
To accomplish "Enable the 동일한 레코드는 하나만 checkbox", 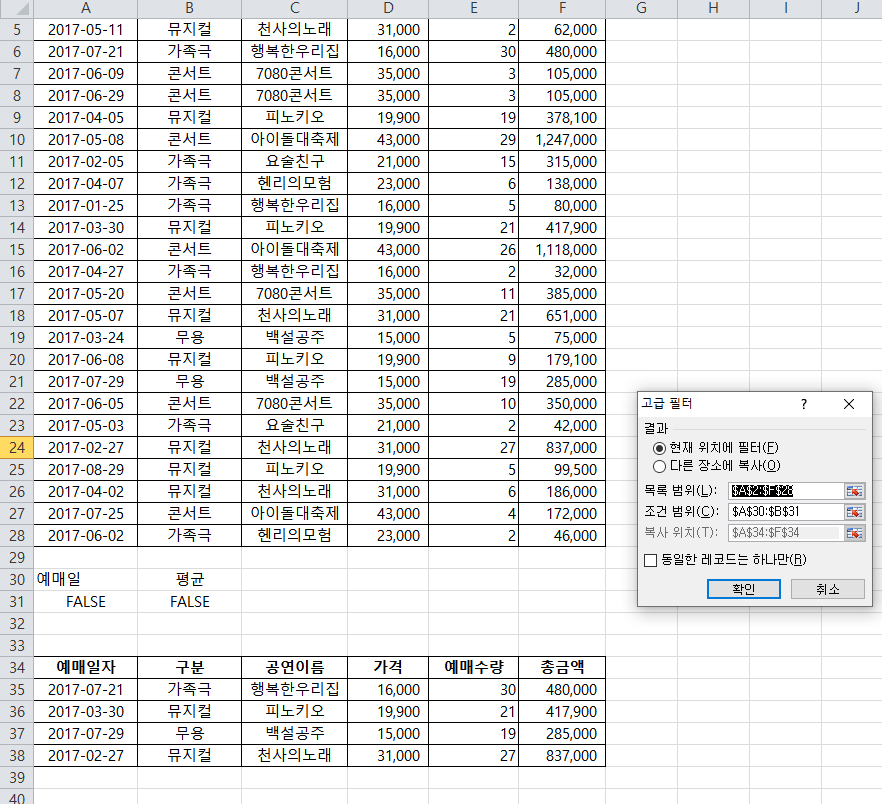I will pyautogui.click(x=651, y=560).
